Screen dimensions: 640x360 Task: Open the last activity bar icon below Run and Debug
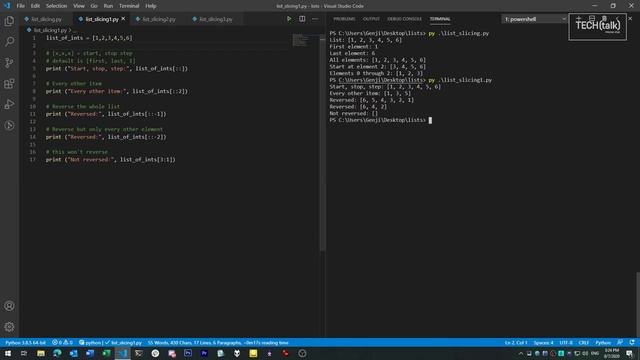pyautogui.click(x=9, y=125)
